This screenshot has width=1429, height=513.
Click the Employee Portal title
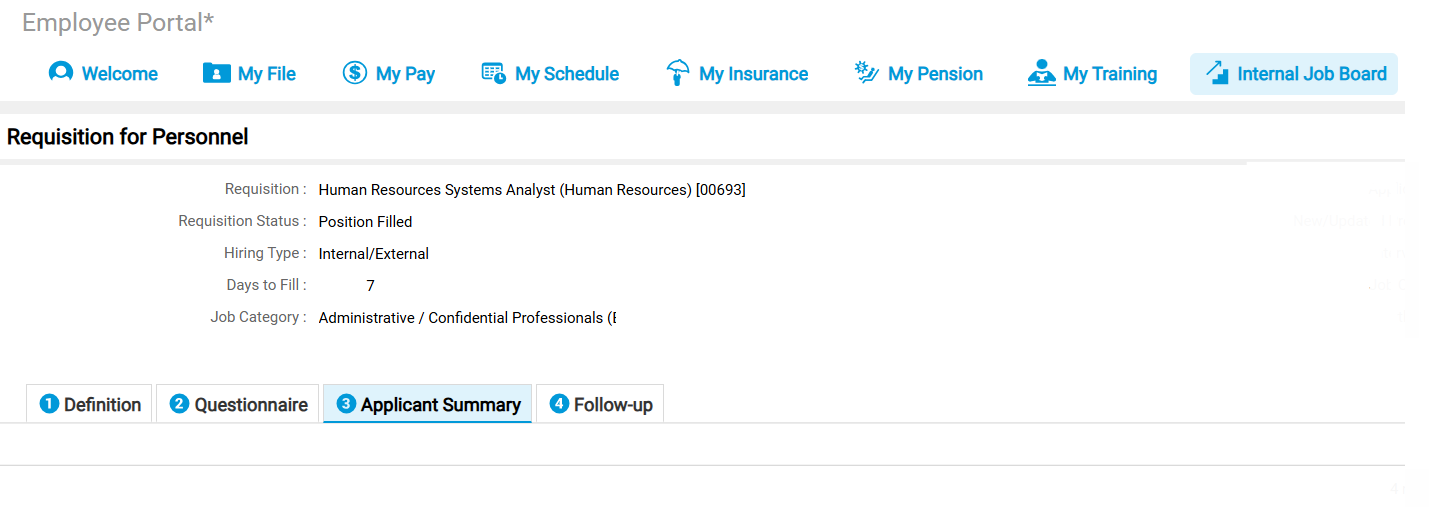click(x=118, y=23)
